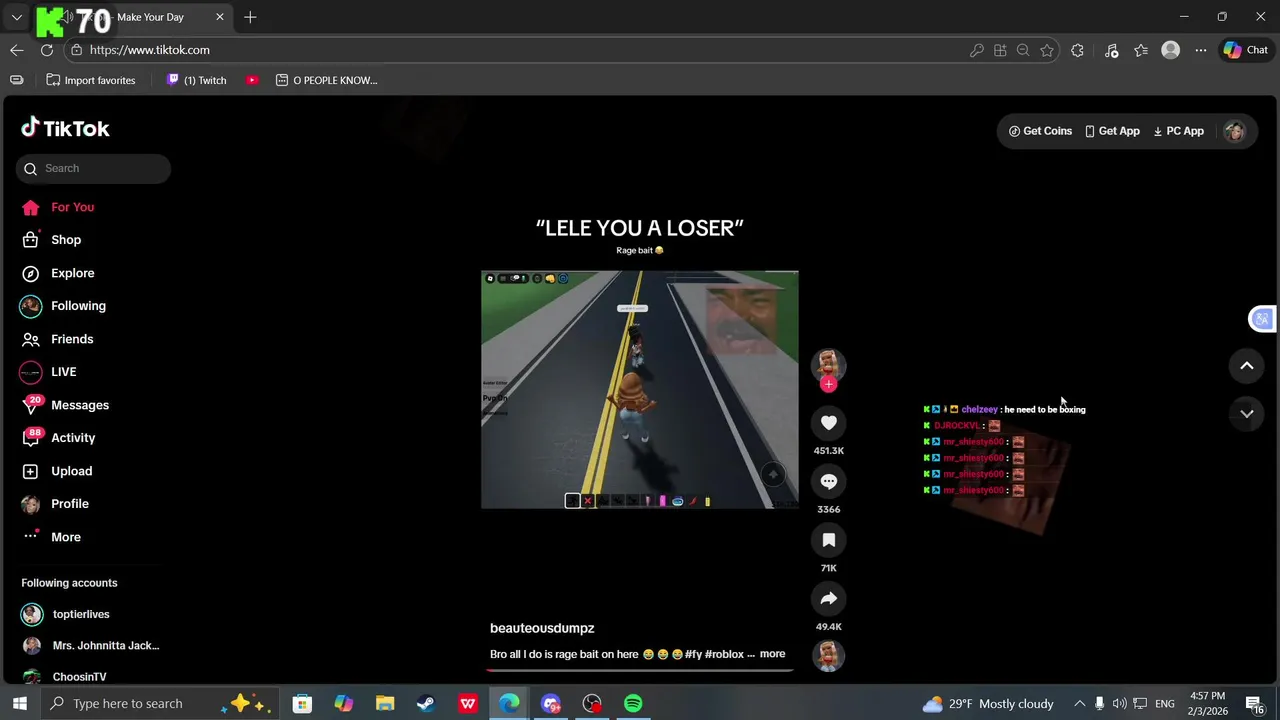The width and height of the screenshot is (1280, 720).
Task: Open browser extensions puzzle icon
Action: pyautogui.click(x=1077, y=50)
